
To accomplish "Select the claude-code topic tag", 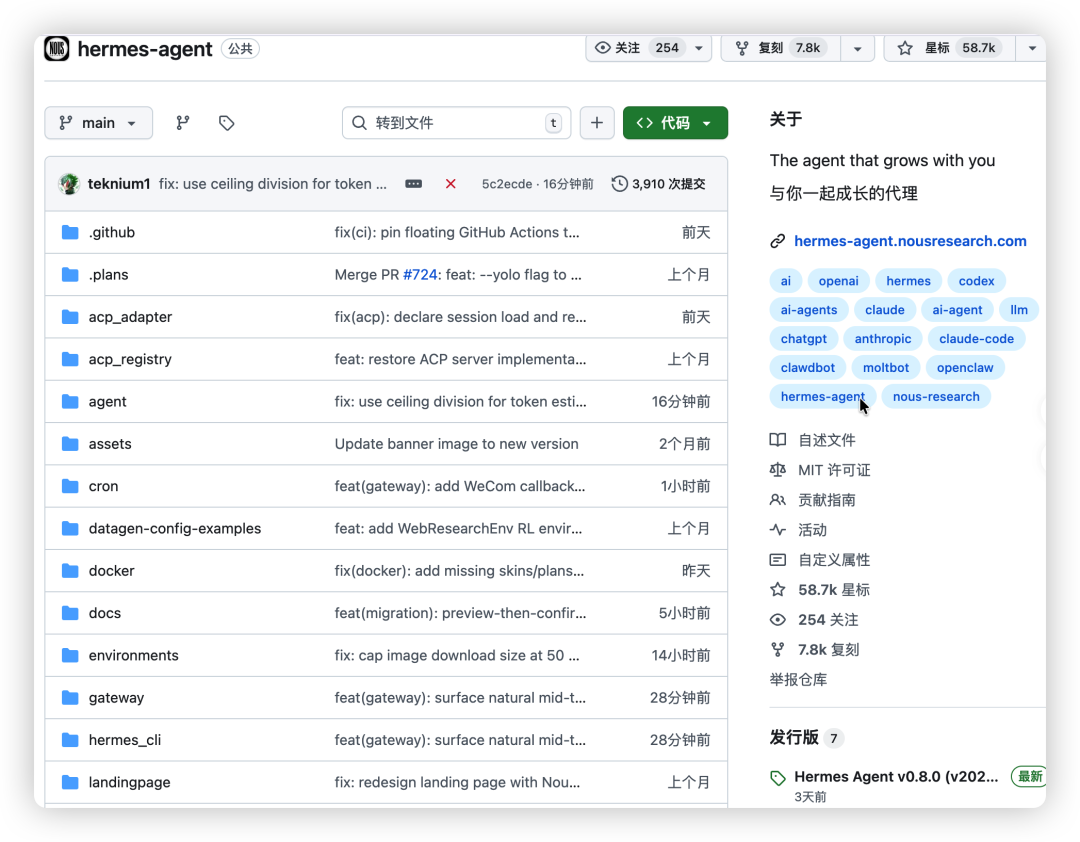I will (x=976, y=339).
